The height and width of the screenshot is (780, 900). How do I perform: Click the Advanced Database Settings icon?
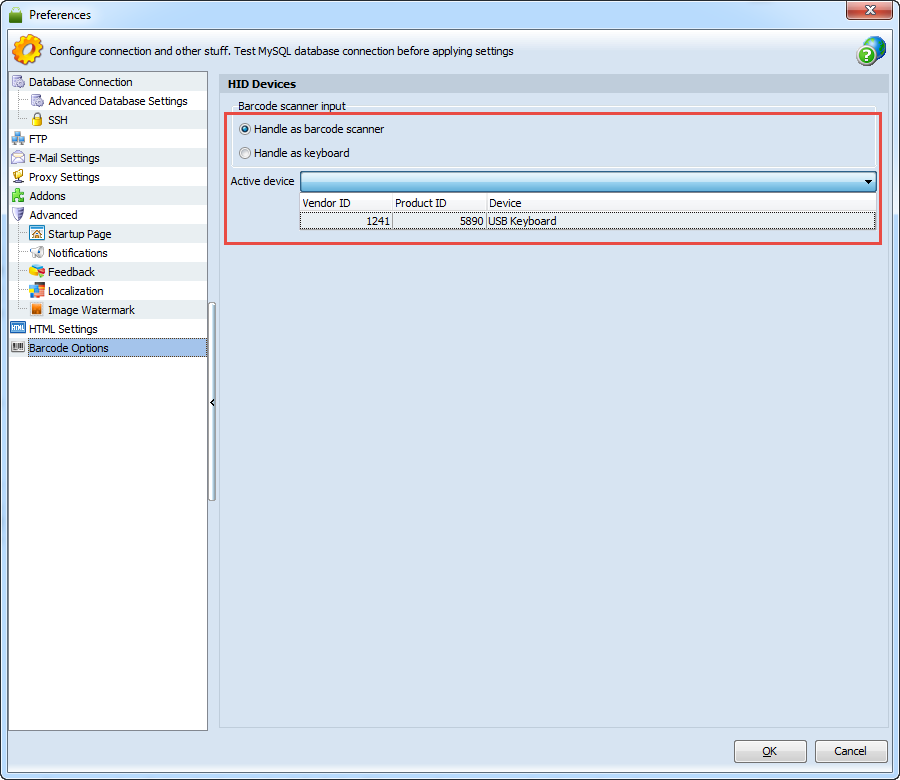click(37, 100)
